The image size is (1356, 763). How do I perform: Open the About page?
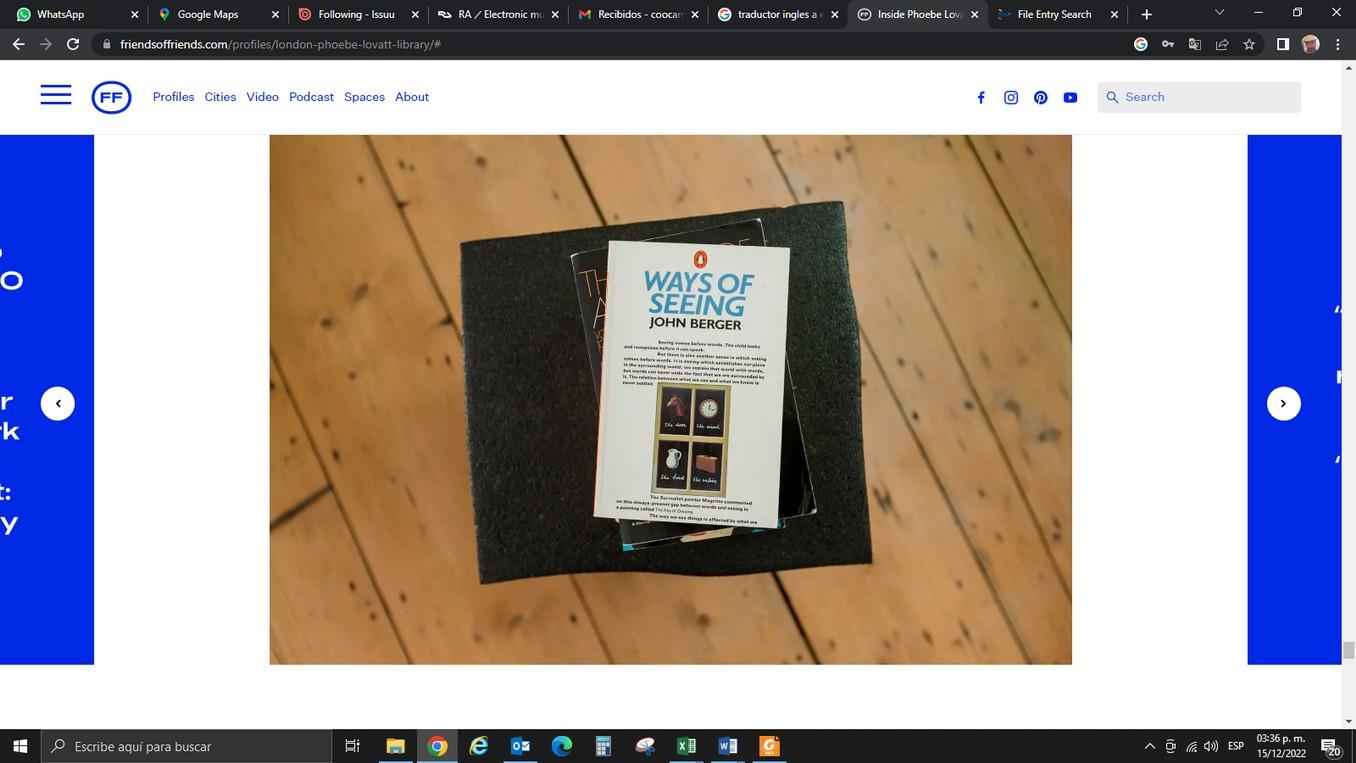click(412, 97)
